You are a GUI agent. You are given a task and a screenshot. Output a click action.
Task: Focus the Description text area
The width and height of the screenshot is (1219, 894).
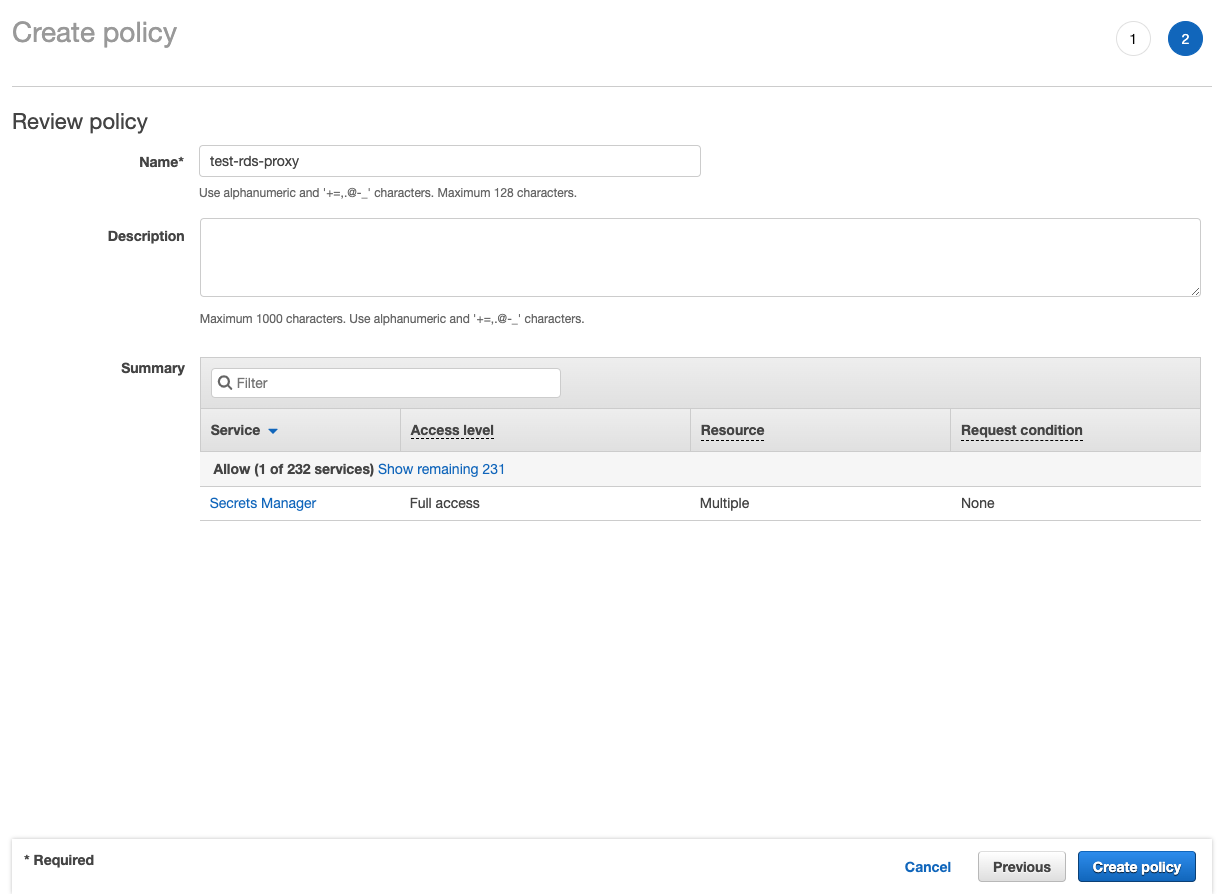tap(700, 257)
